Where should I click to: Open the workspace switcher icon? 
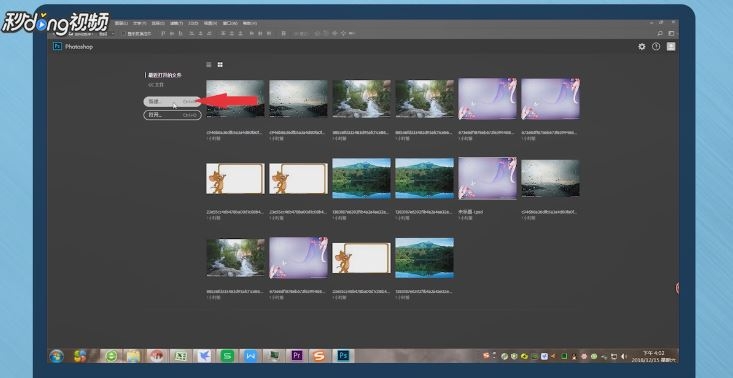(x=671, y=34)
